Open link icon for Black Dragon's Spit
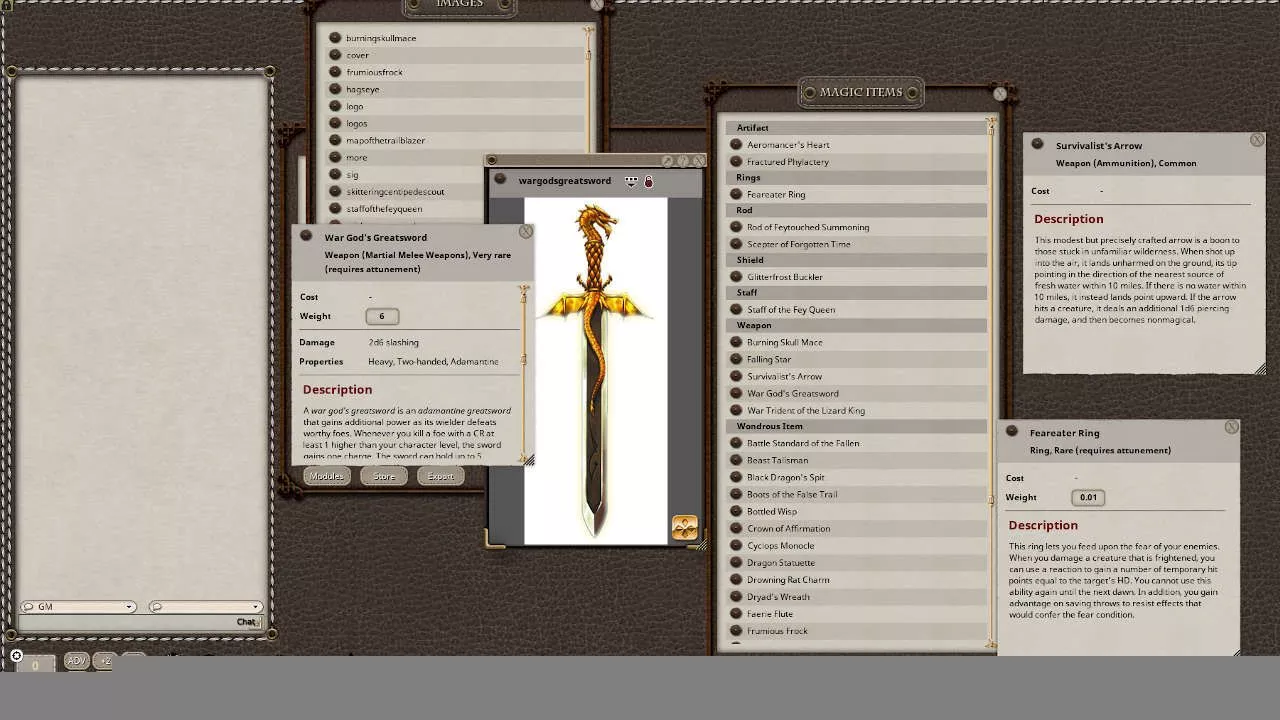Image resolution: width=1280 pixels, height=720 pixels. coord(736,477)
